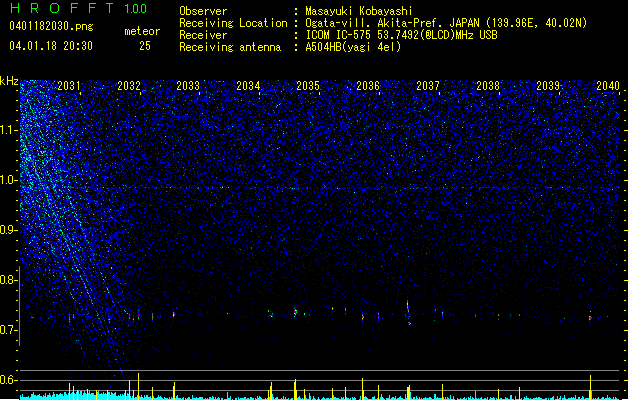Click the "Receiving antenna" label
The image size is (629, 400).
click(x=230, y=47)
